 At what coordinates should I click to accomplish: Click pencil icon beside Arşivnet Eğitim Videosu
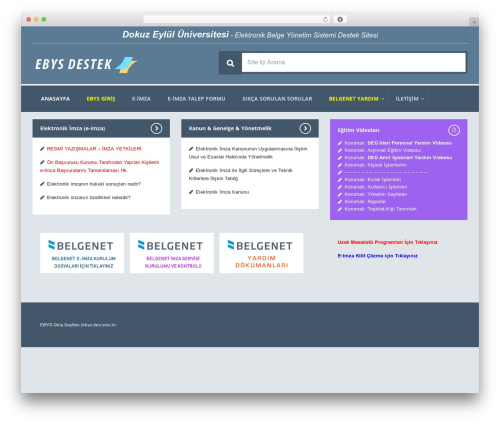pyautogui.click(x=340, y=150)
